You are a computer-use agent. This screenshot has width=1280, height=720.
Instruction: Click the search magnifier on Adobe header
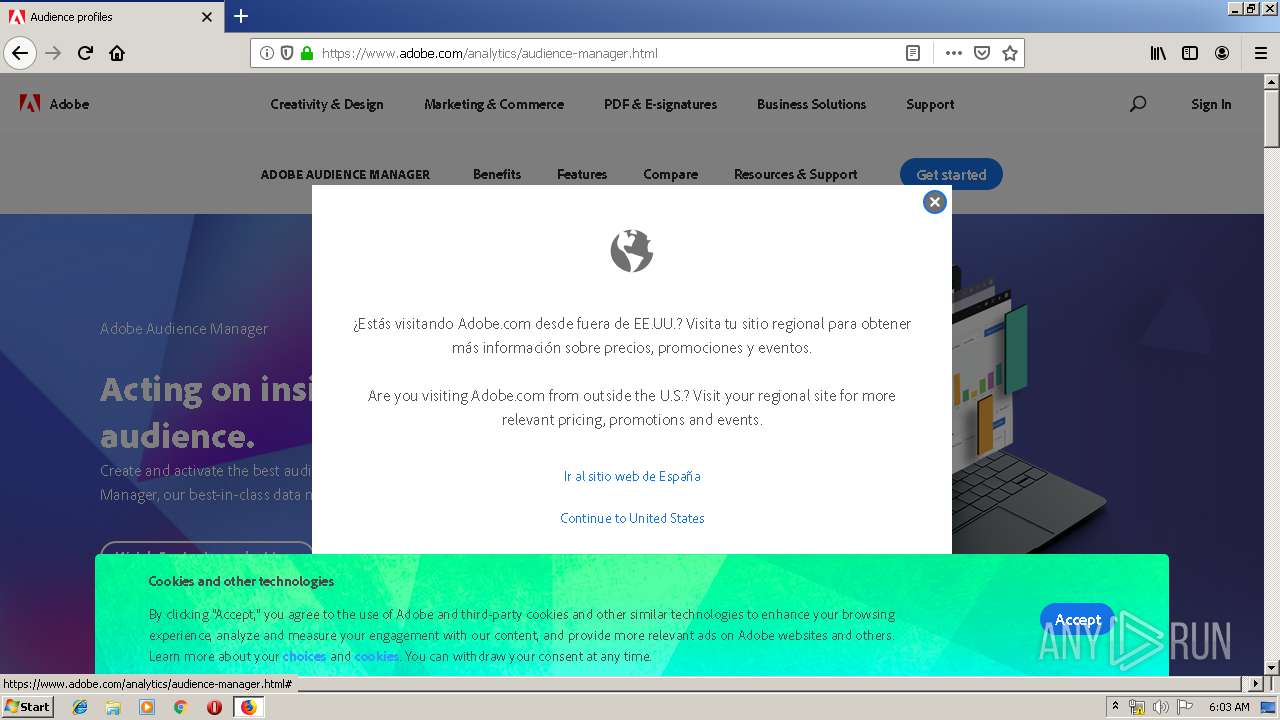[1138, 103]
